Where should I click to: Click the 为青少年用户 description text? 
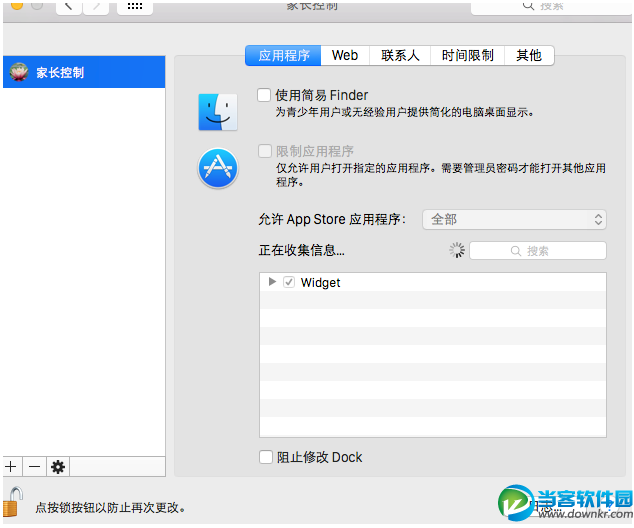pyautogui.click(x=404, y=112)
